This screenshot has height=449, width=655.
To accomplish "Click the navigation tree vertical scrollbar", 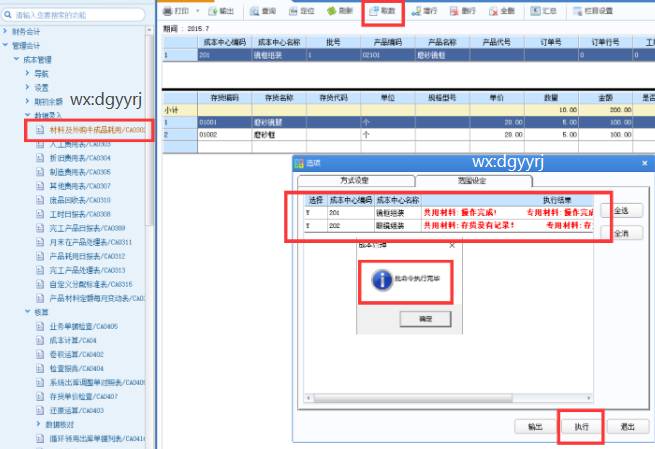I will pos(149,129).
